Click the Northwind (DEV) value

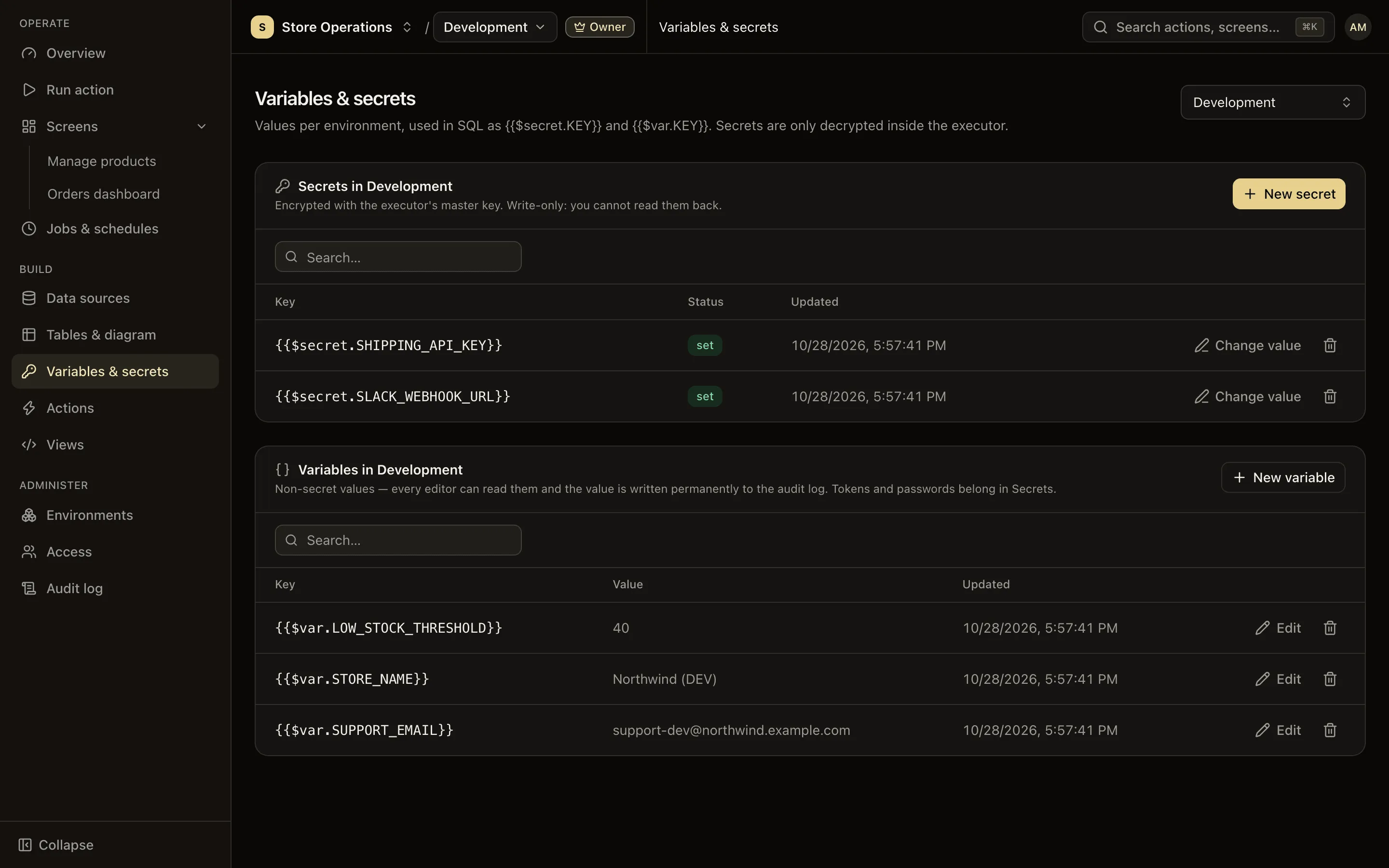pos(664,679)
